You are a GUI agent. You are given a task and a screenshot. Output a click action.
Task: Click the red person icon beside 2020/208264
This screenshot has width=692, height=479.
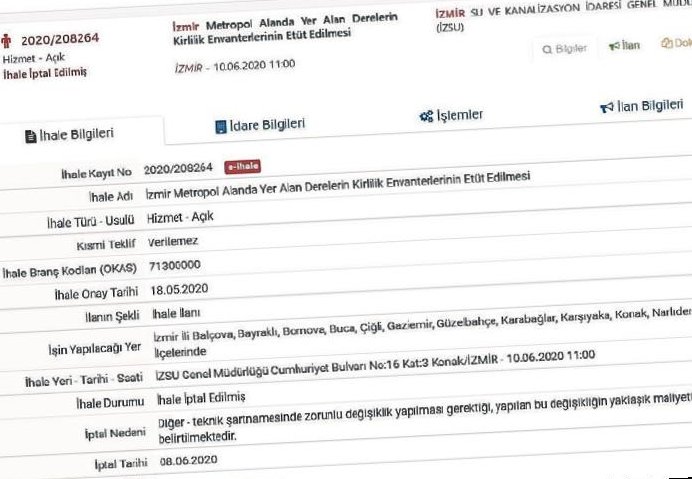[x=10, y=42]
